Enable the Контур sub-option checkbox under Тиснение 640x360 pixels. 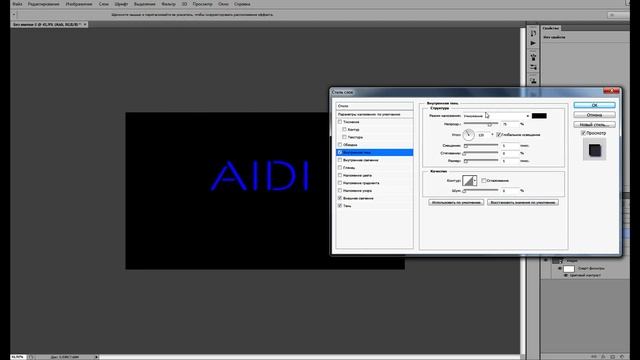click(x=344, y=129)
